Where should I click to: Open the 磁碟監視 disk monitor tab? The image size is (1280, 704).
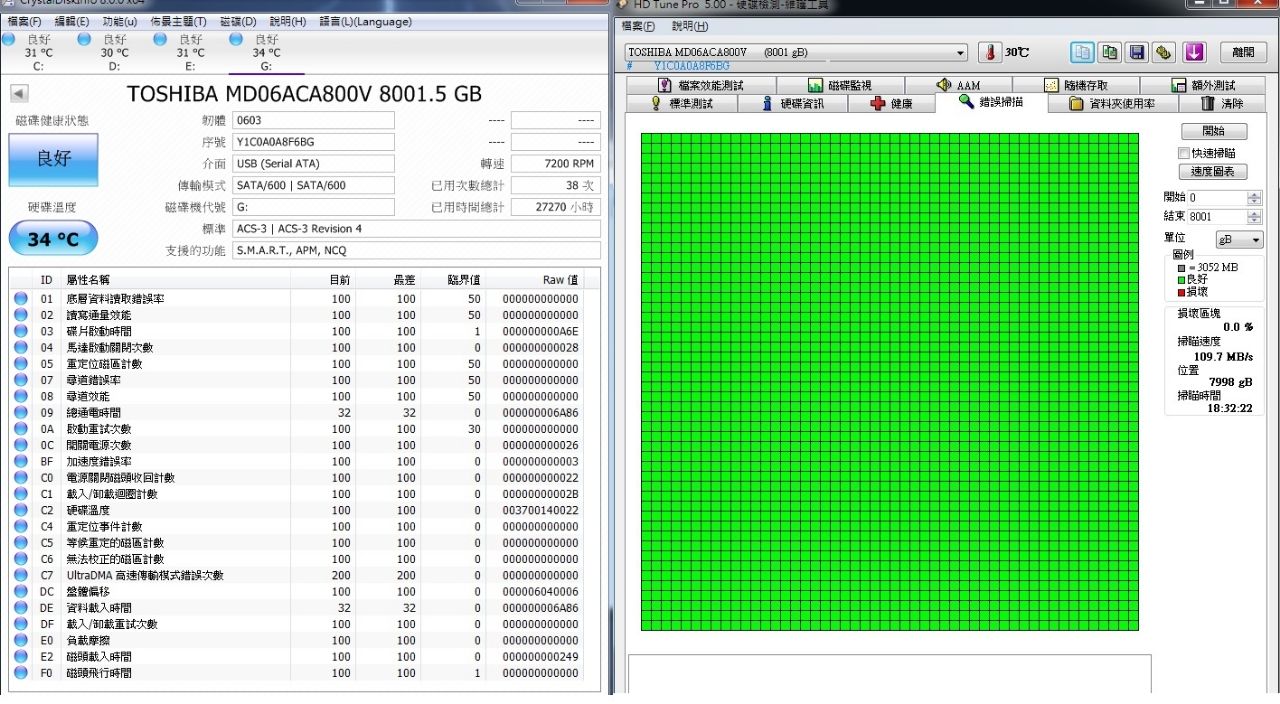839,85
